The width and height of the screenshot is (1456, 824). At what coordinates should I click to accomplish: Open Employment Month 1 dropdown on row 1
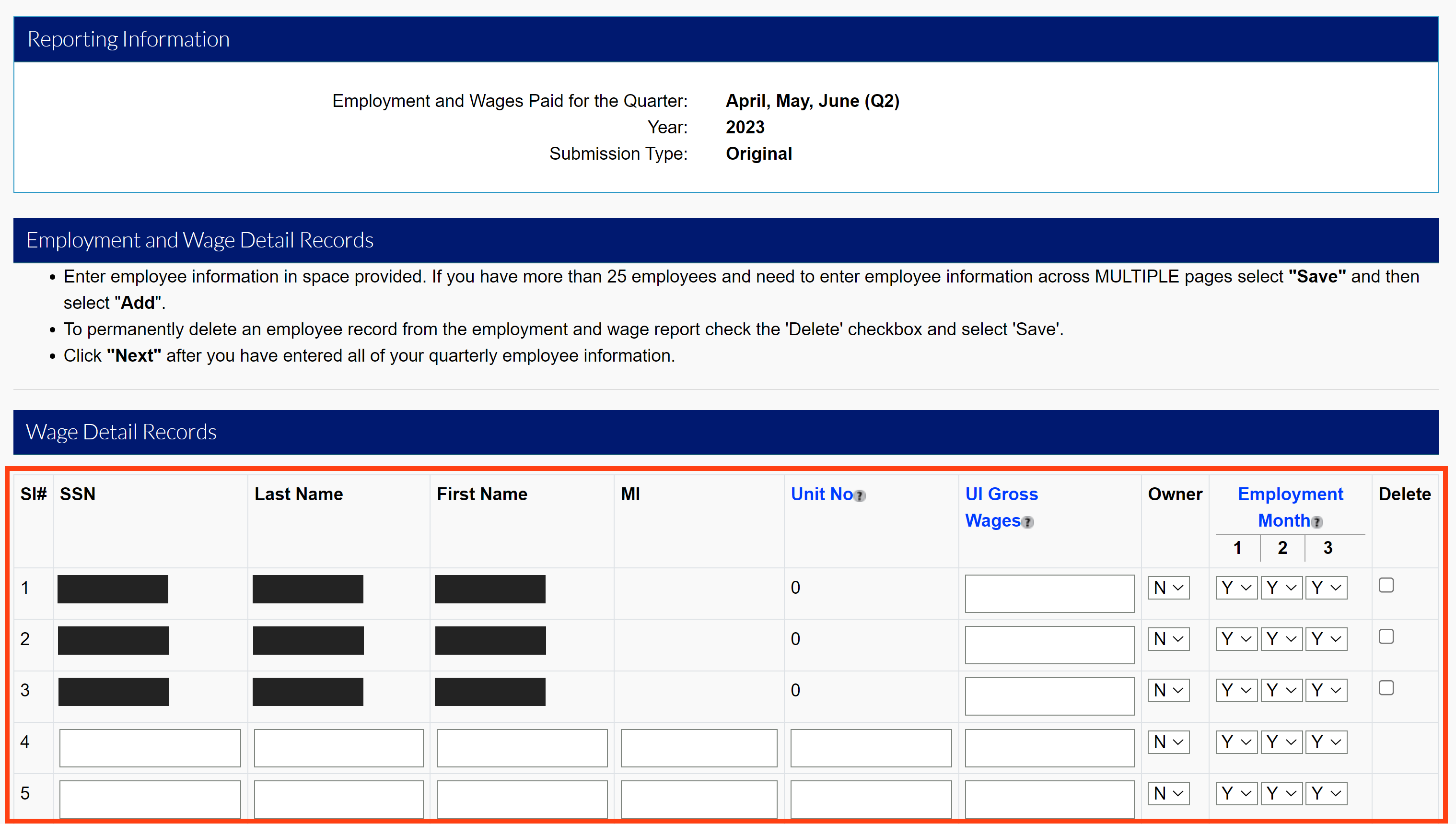tap(1236, 588)
